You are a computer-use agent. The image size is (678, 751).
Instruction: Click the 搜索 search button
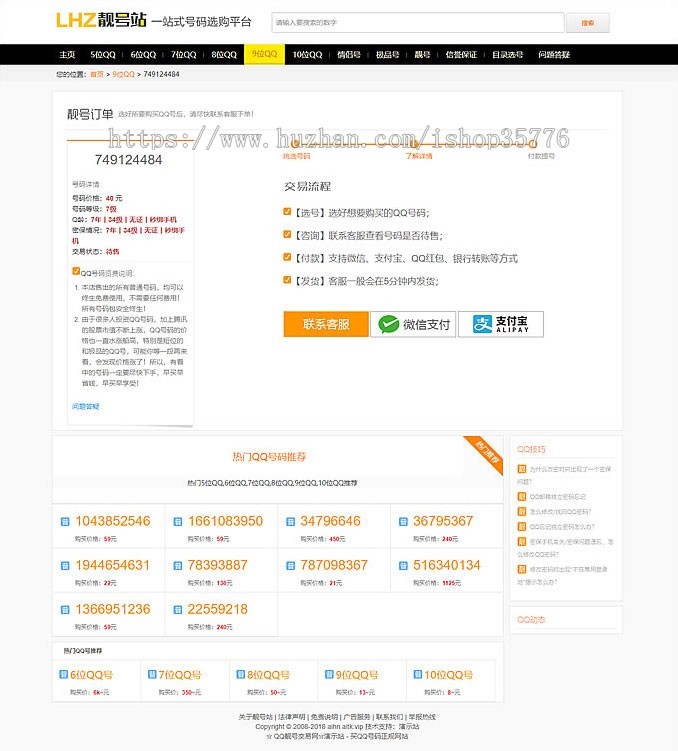coord(588,23)
